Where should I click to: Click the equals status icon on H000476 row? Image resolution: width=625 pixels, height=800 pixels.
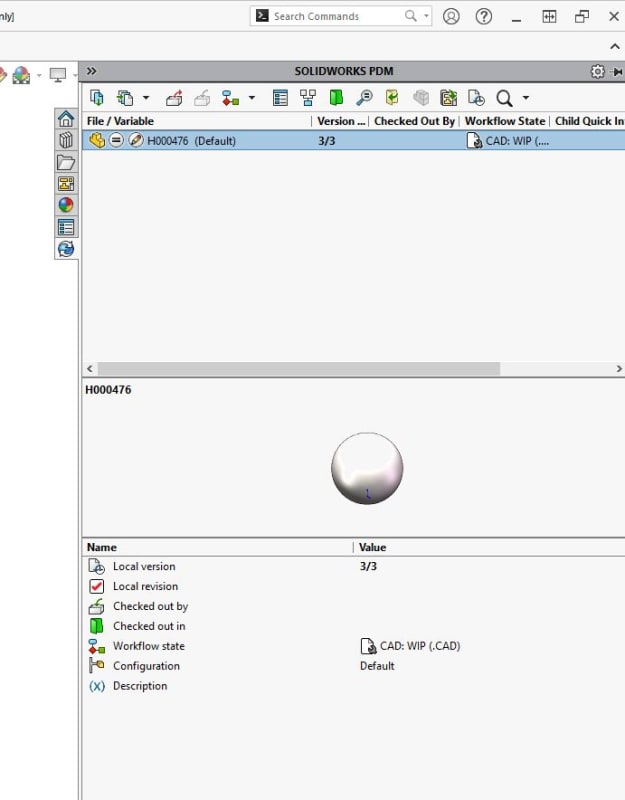click(x=116, y=140)
